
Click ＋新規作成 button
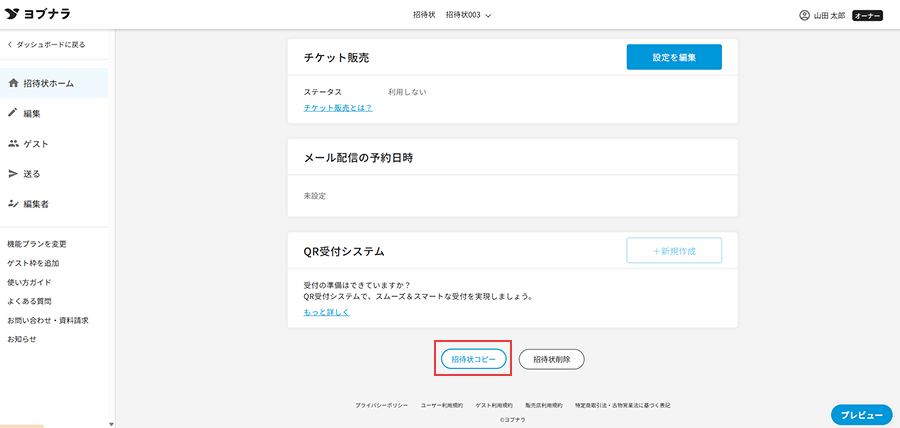coord(674,250)
